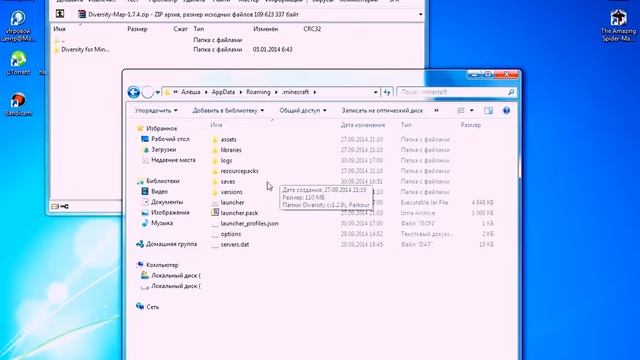Viewport: 640px width, 360px height.
Task: Click the search magnifier icon
Action: [x=511, y=92]
